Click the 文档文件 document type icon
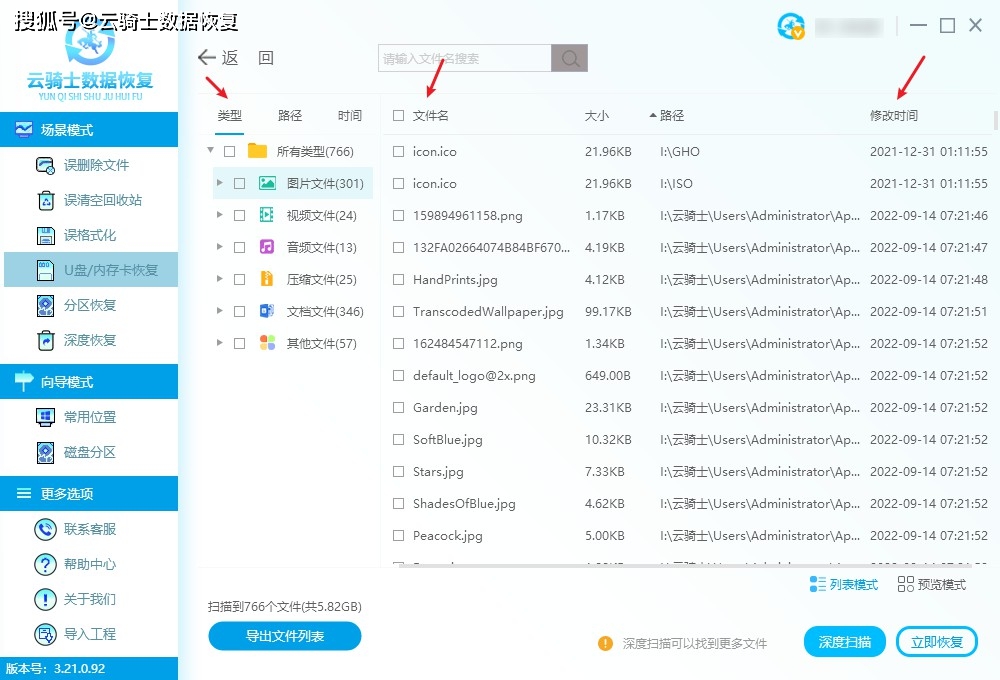Image resolution: width=1000 pixels, height=680 pixels. pos(267,311)
